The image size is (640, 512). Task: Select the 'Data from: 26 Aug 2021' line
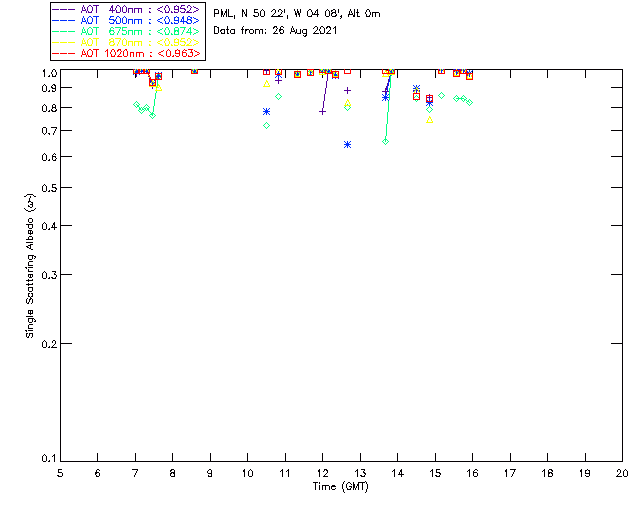[x=275, y=31]
